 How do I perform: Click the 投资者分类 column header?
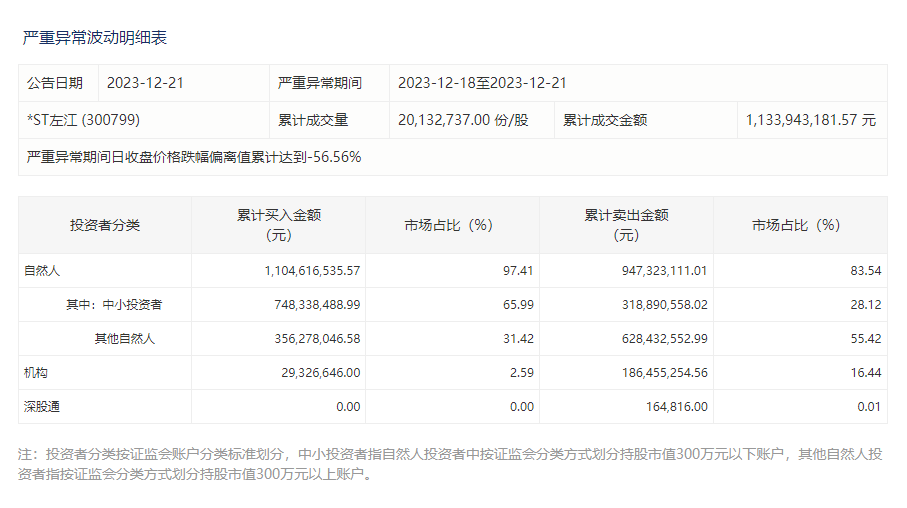click(105, 225)
